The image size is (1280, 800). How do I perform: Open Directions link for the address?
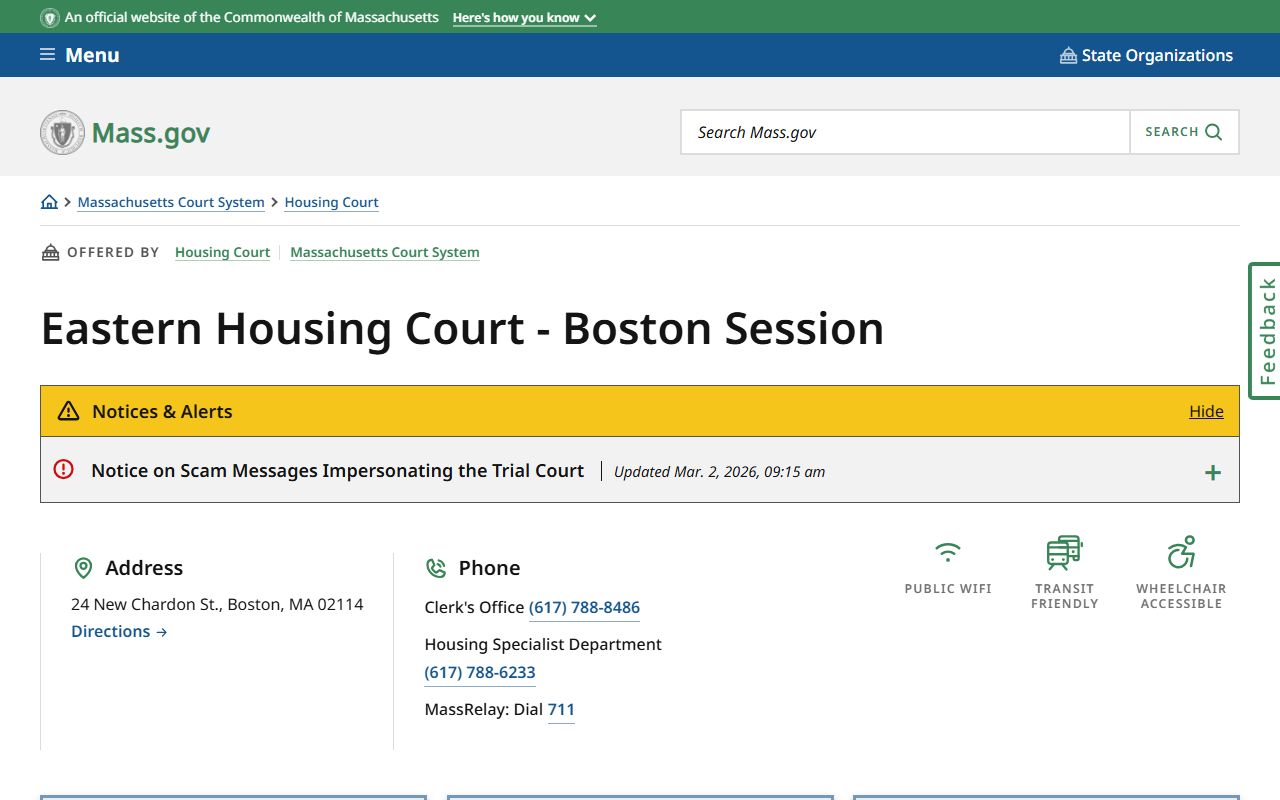click(x=119, y=631)
